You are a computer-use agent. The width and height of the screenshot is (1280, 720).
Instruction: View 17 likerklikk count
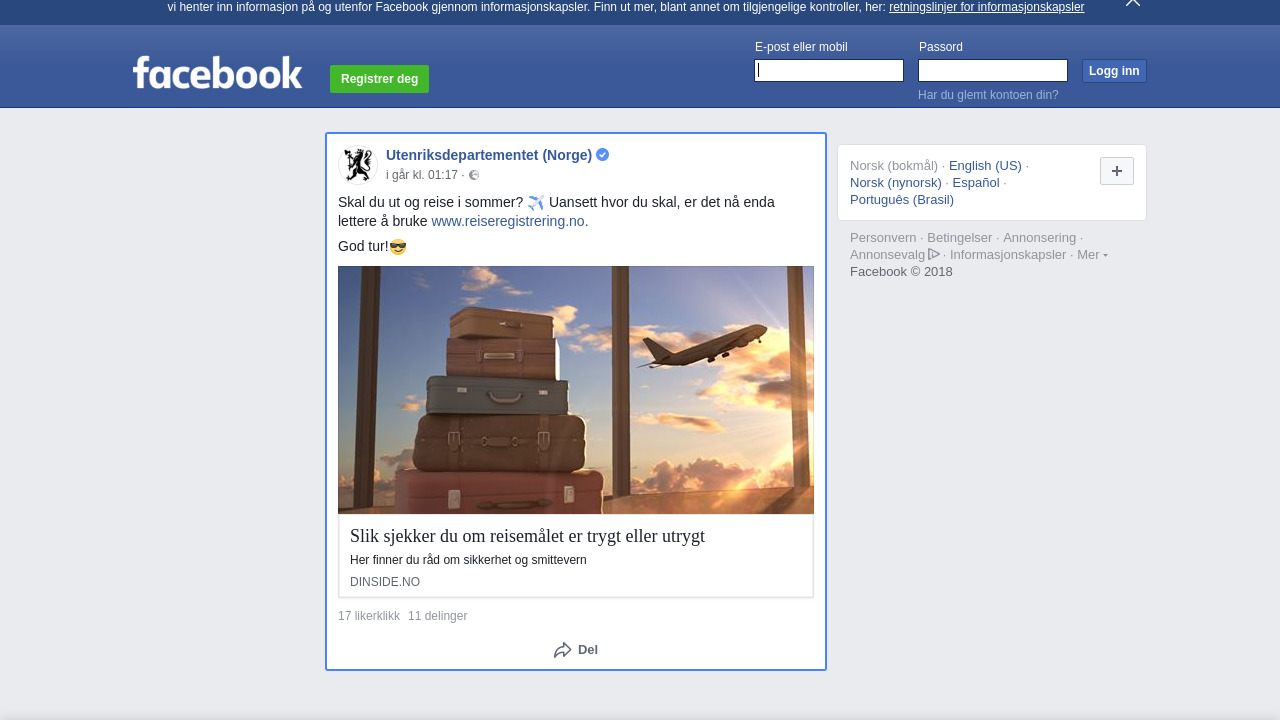[369, 616]
